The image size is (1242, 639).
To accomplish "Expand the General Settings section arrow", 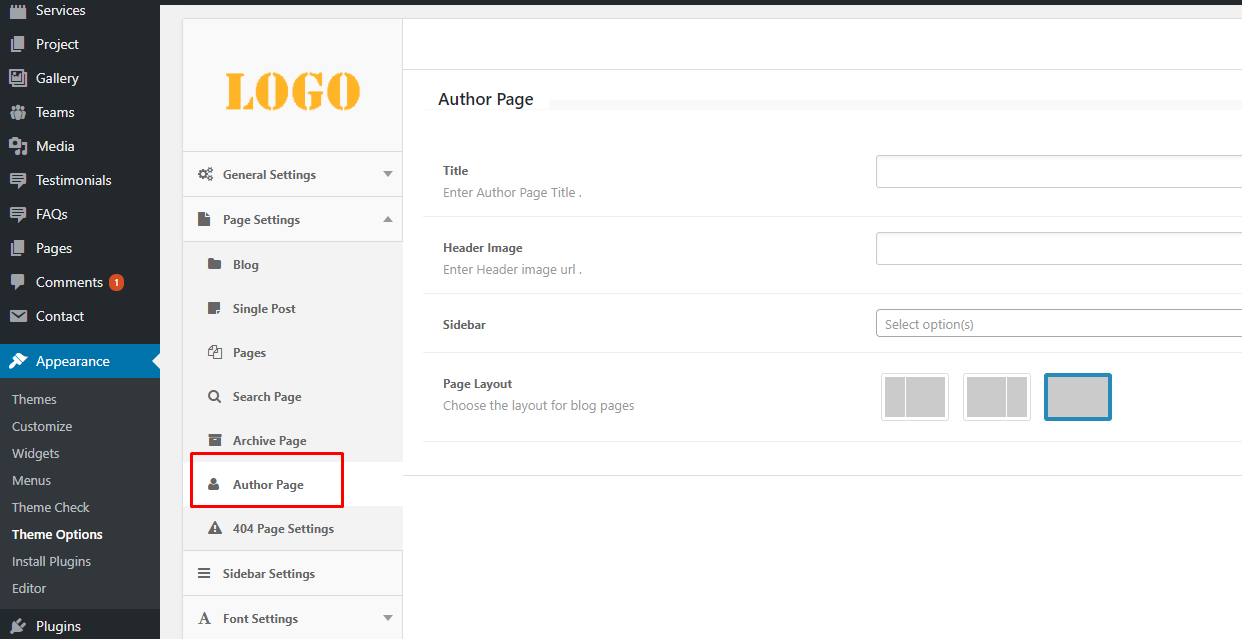I will pos(388,174).
